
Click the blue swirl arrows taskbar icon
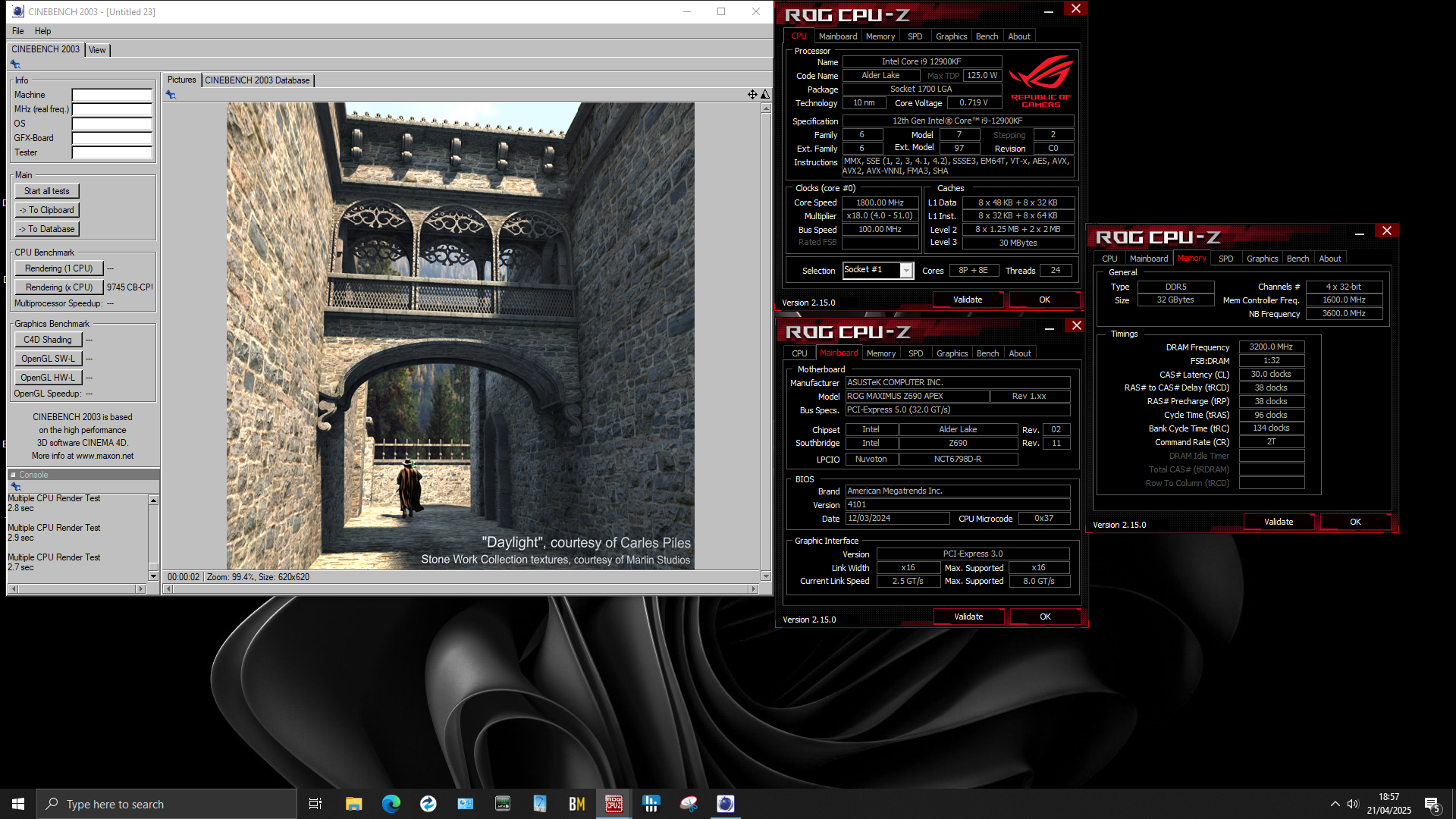tap(428, 804)
